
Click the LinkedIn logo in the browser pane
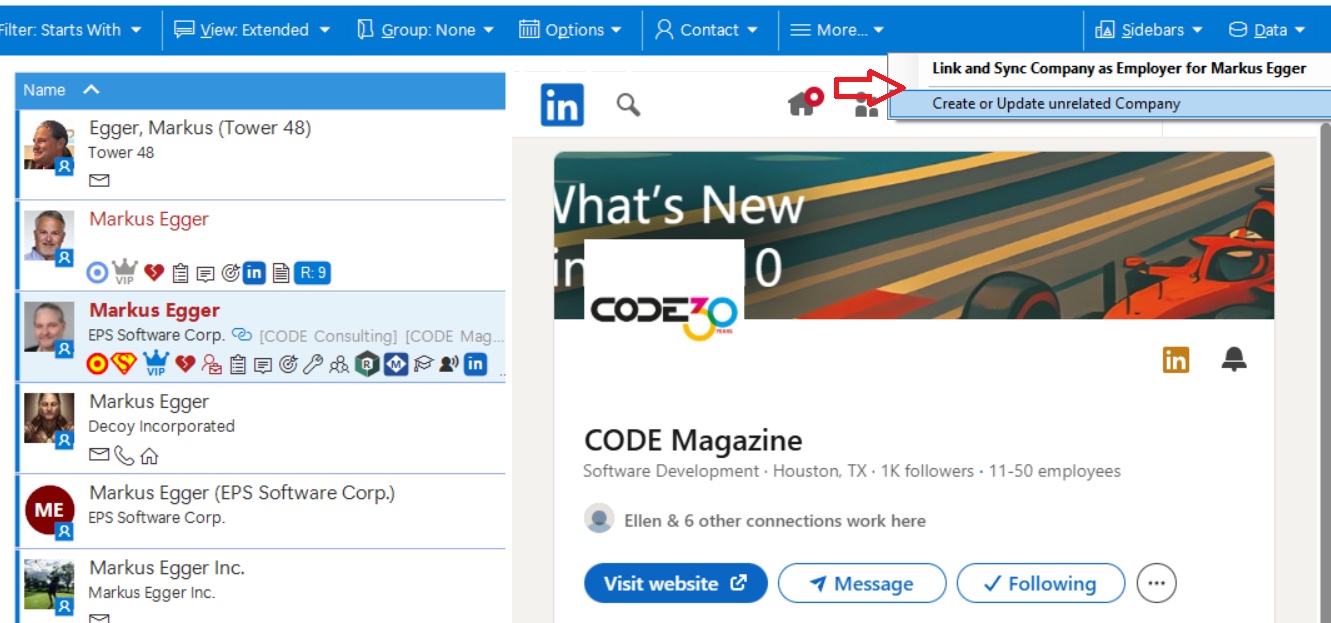[x=562, y=105]
